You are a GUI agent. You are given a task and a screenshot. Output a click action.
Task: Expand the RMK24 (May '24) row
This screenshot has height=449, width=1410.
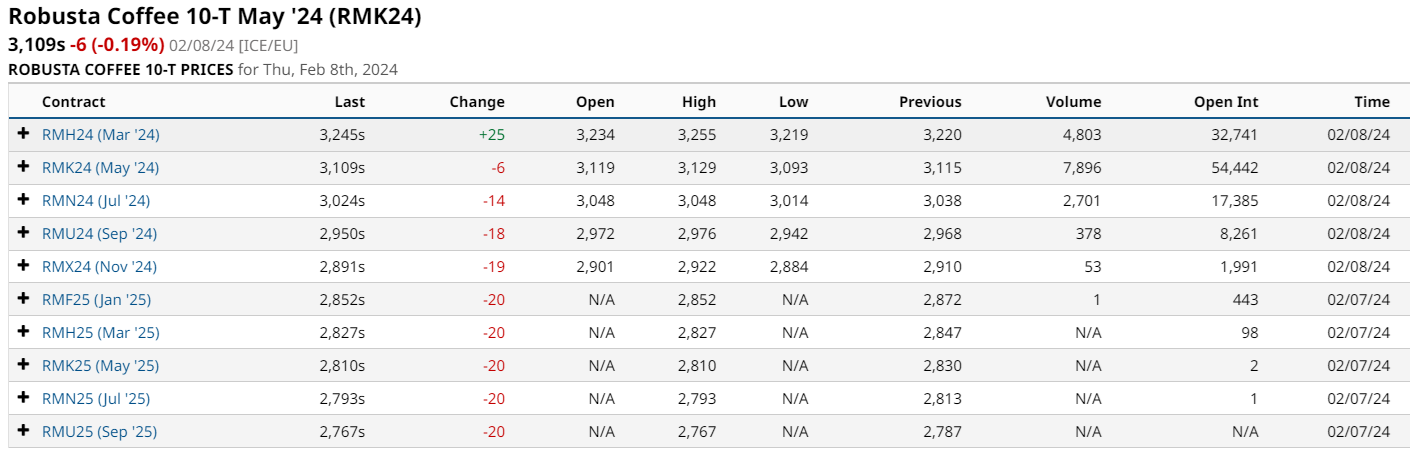point(24,167)
